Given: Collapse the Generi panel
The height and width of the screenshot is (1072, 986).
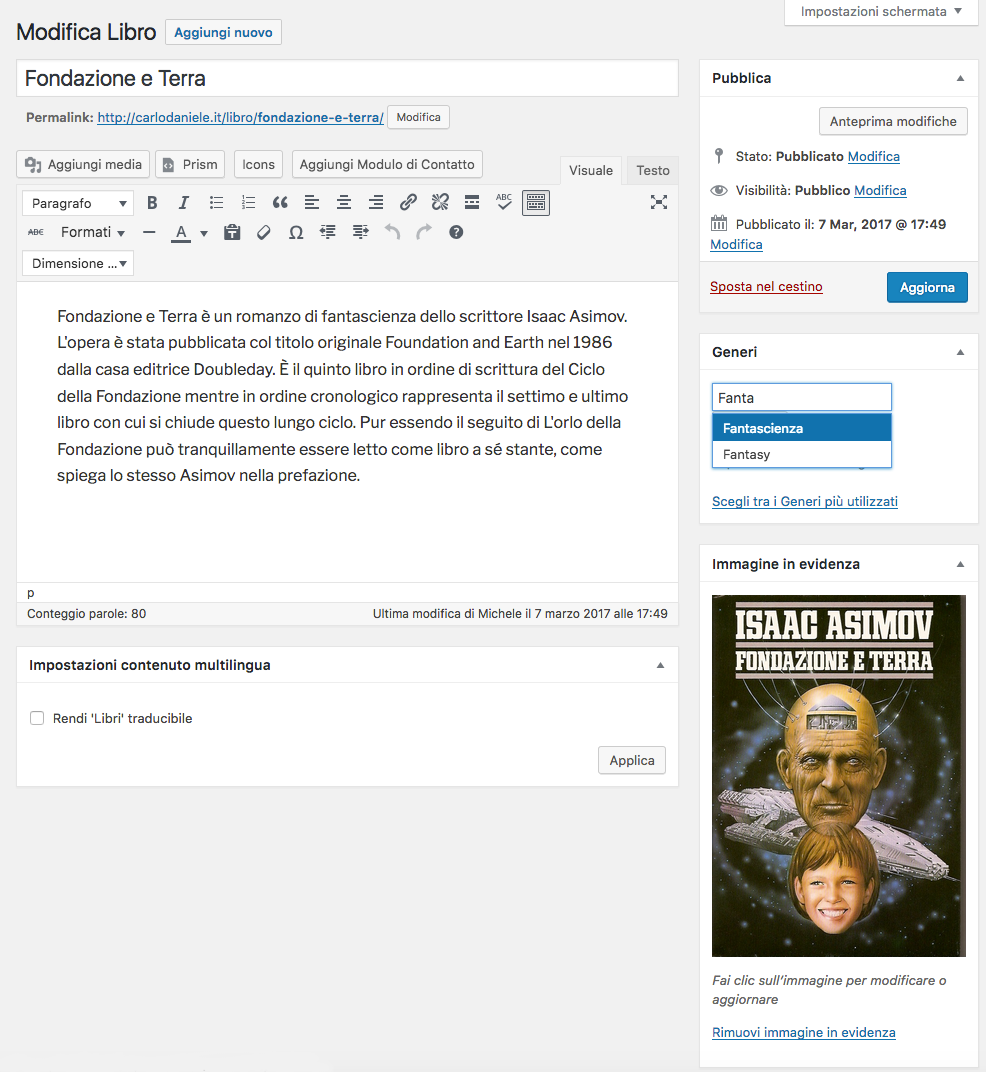Looking at the screenshot, I should pyautogui.click(x=960, y=352).
